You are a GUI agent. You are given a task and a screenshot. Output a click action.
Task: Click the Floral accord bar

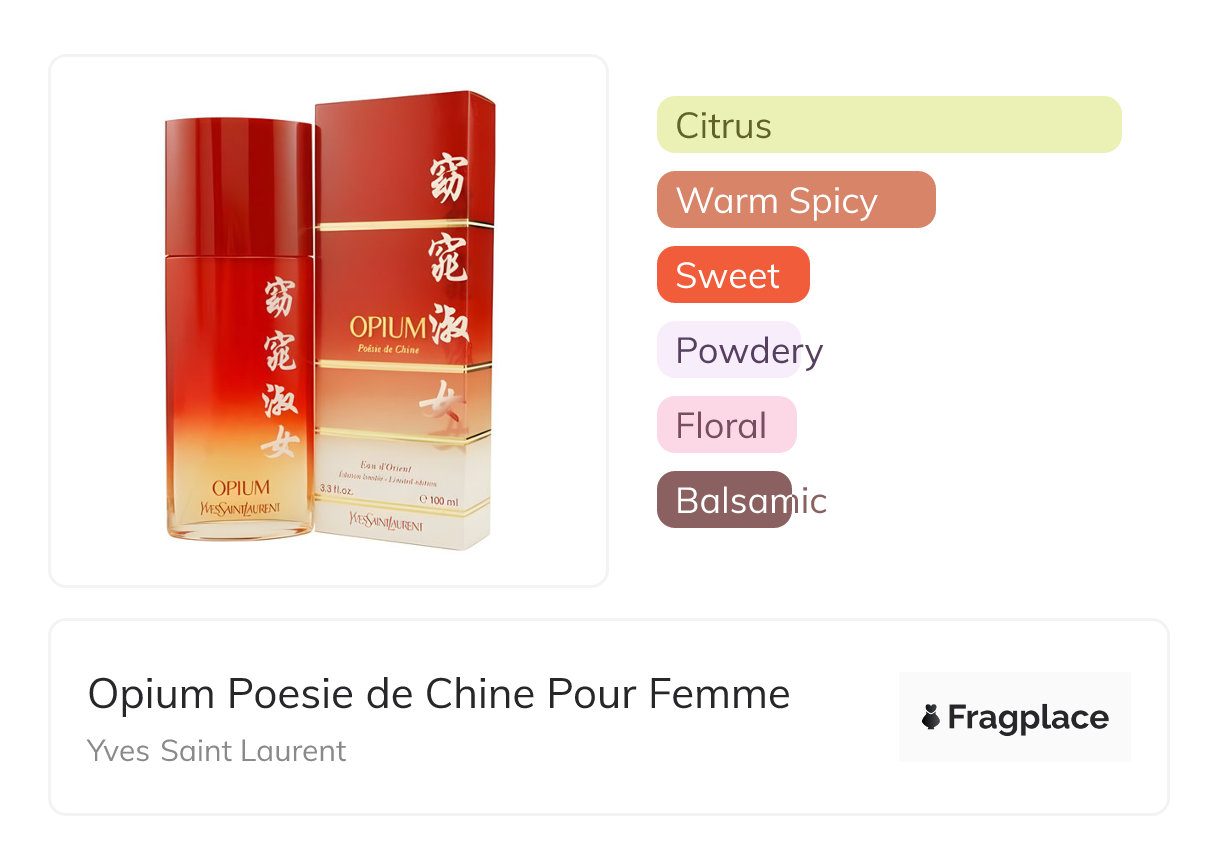(x=727, y=425)
